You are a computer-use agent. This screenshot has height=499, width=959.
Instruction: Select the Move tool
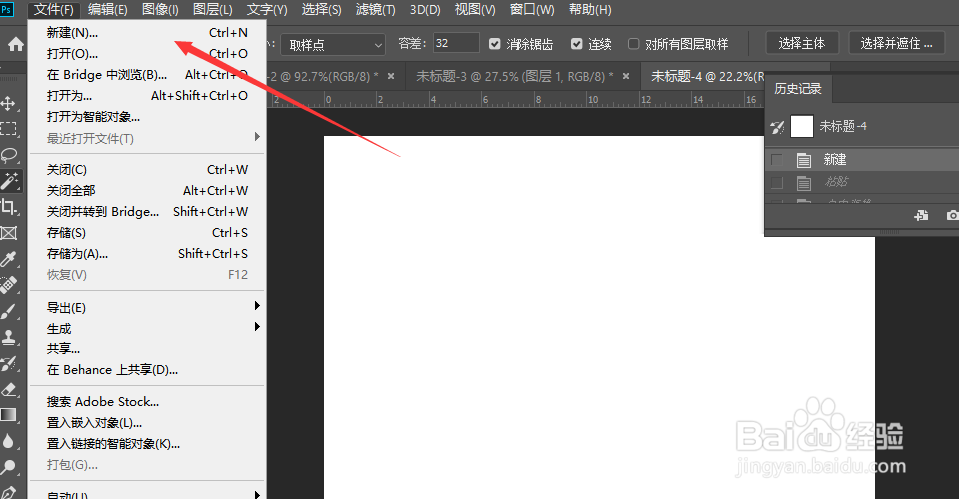9,103
